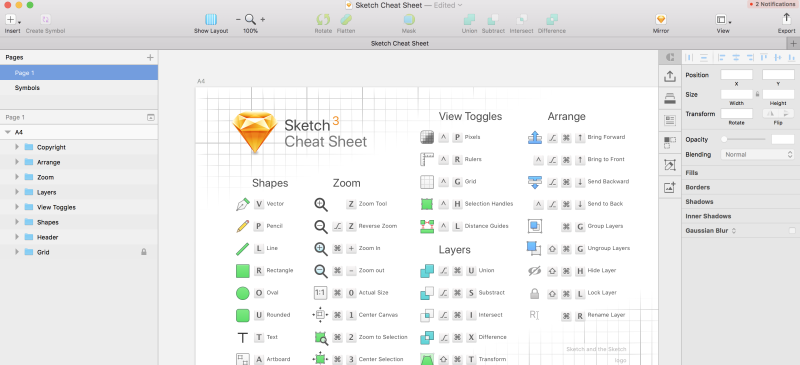Viewport: 800px width, 365px height.
Task: Zoom in with the plus button
Action: click(263, 19)
